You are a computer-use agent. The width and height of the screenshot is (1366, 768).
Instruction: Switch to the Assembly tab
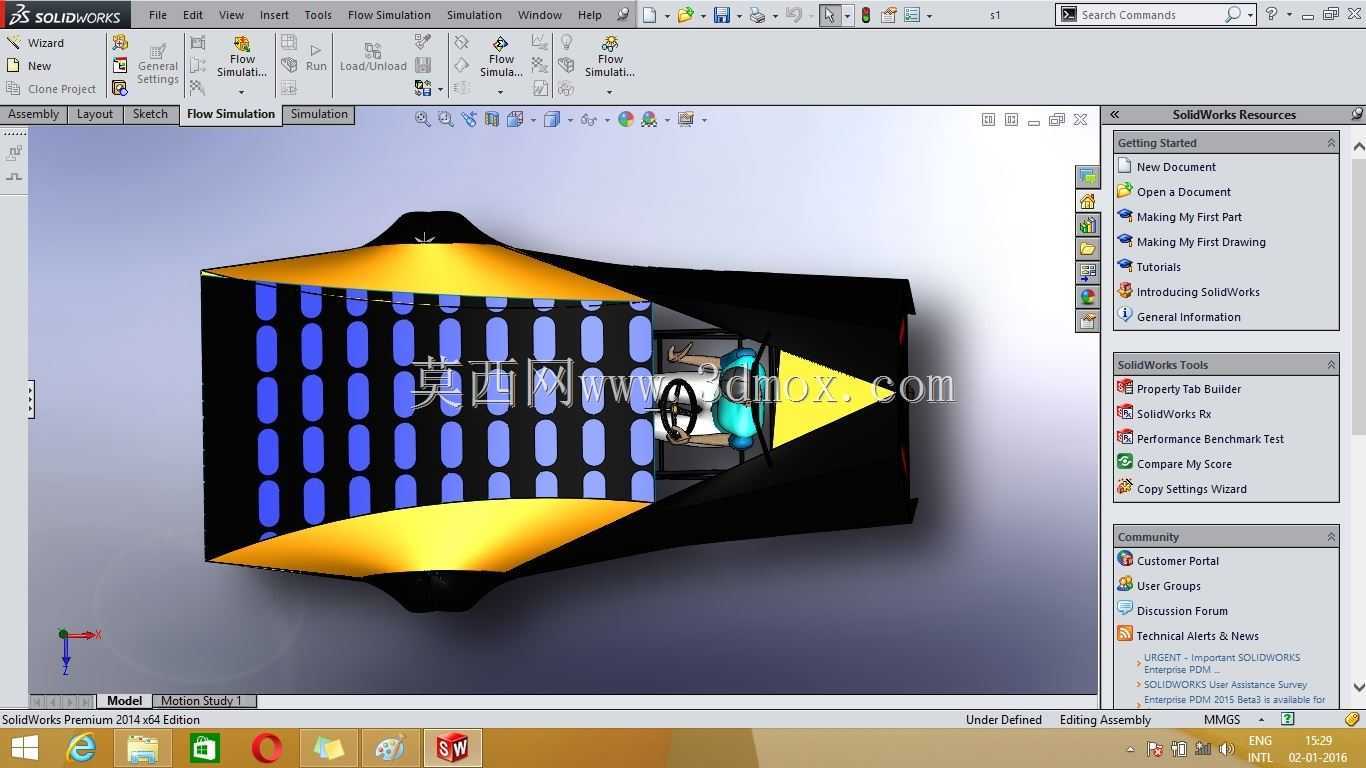click(x=34, y=114)
